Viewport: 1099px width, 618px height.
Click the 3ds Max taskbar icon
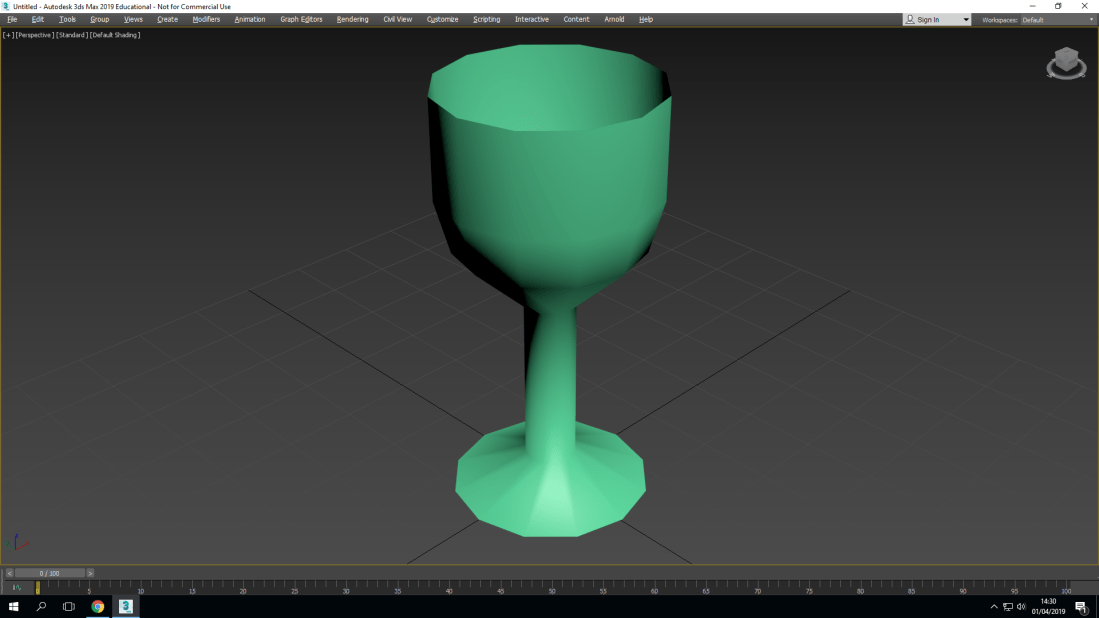[x=124, y=606]
